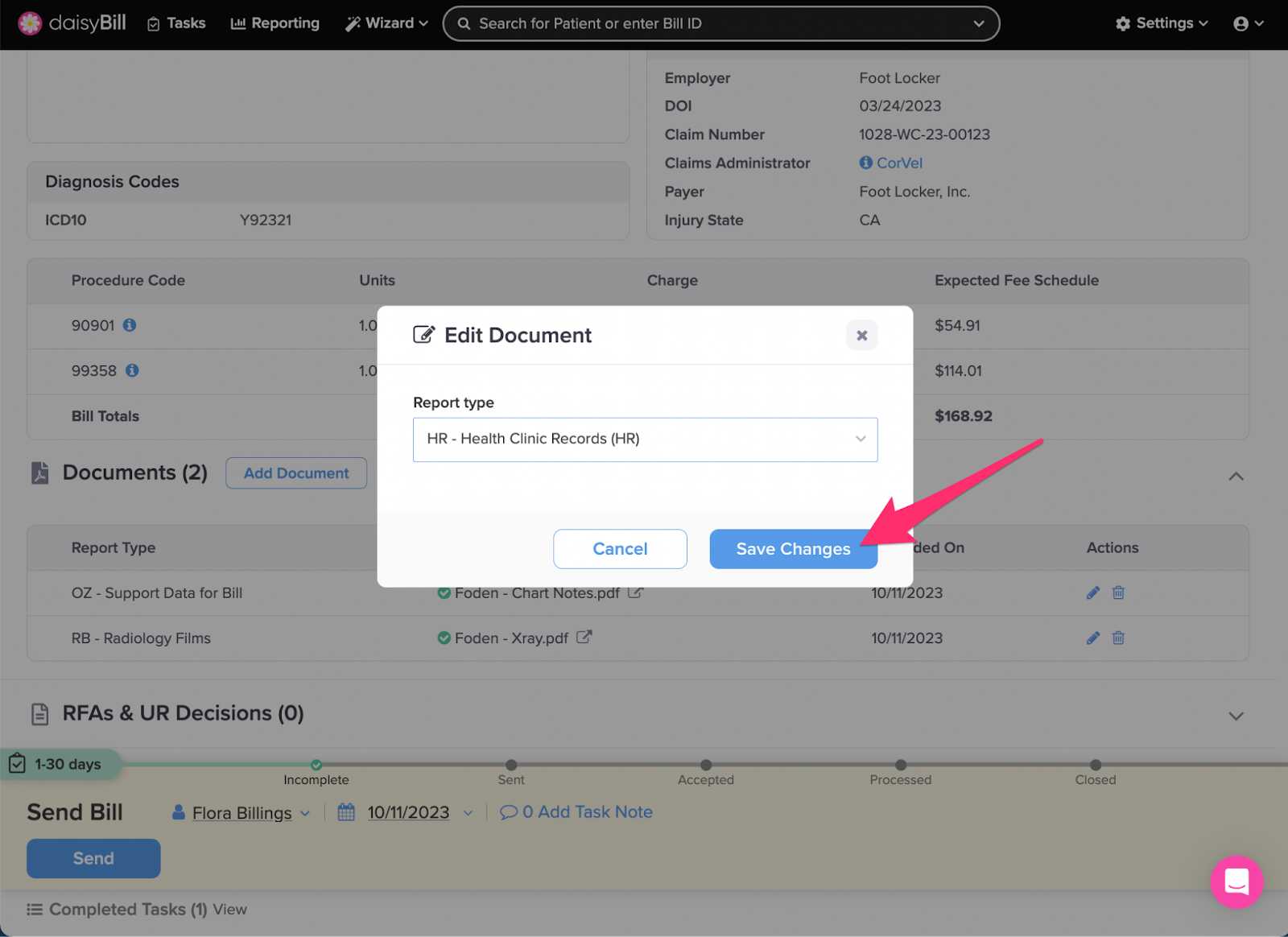Edit the Radiology Films document
Image resolution: width=1288 pixels, height=937 pixels.
pos(1092,638)
